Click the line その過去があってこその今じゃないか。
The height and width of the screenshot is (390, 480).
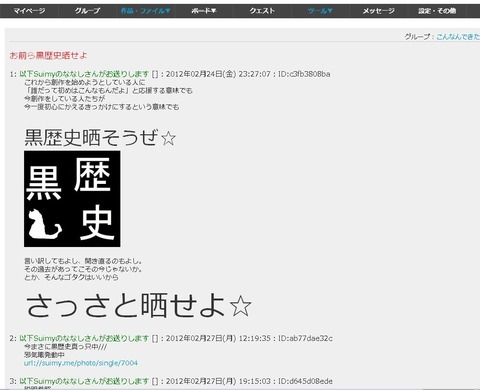click(83, 269)
